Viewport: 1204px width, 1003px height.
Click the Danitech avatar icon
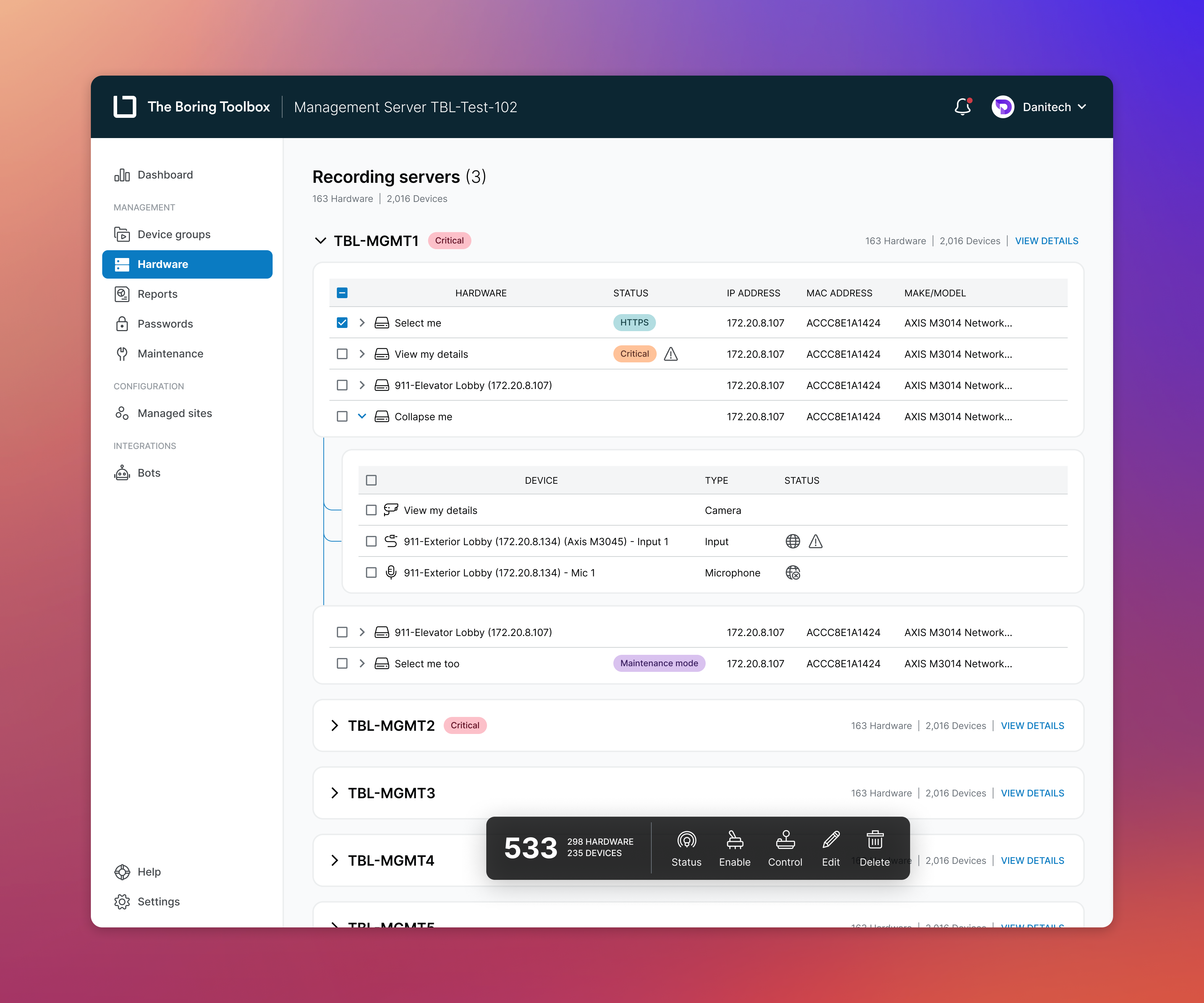1002,106
